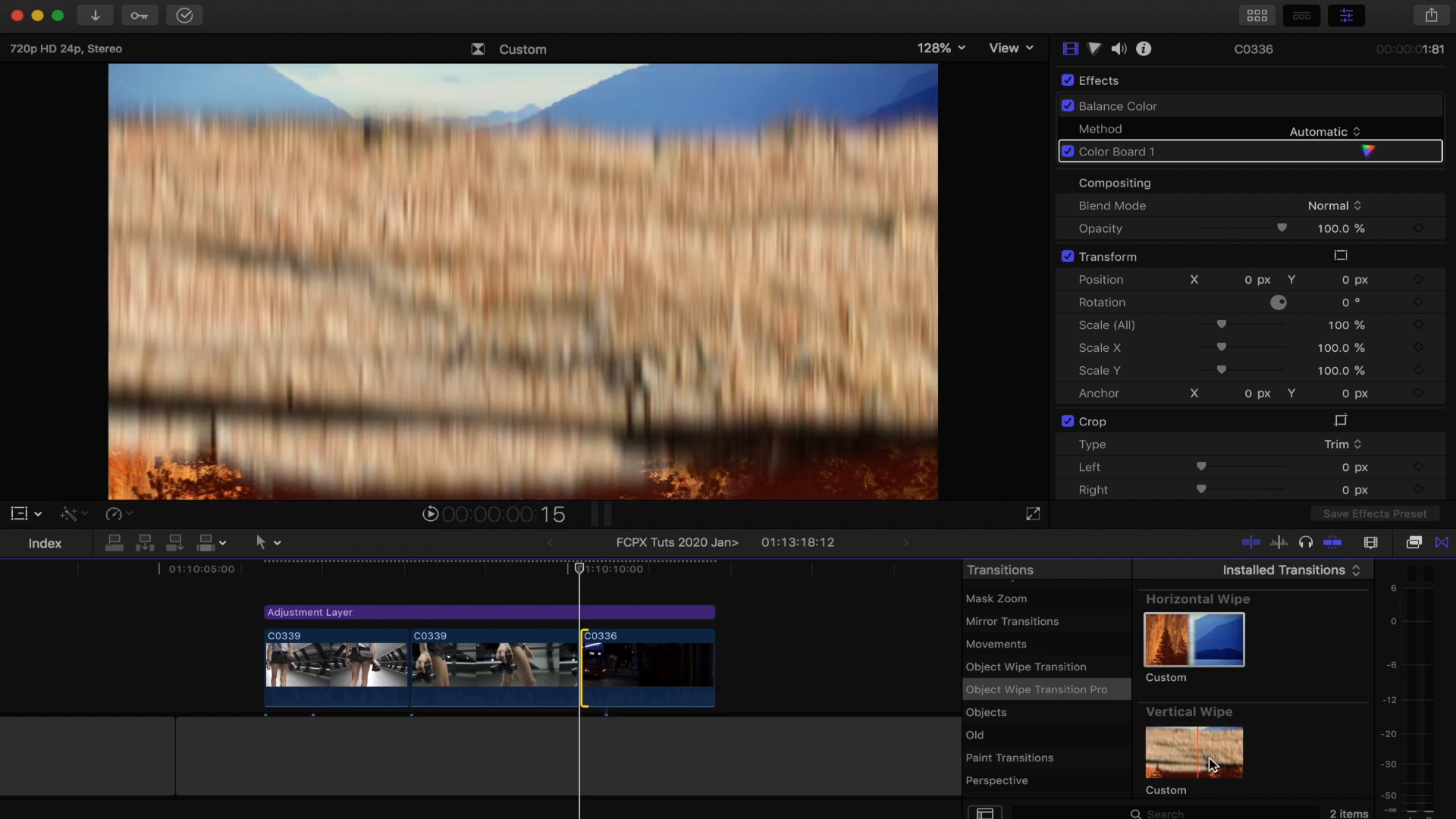Open Color Board 1 color controls icon
Viewport: 1456px width, 819px height.
[x=1368, y=151]
